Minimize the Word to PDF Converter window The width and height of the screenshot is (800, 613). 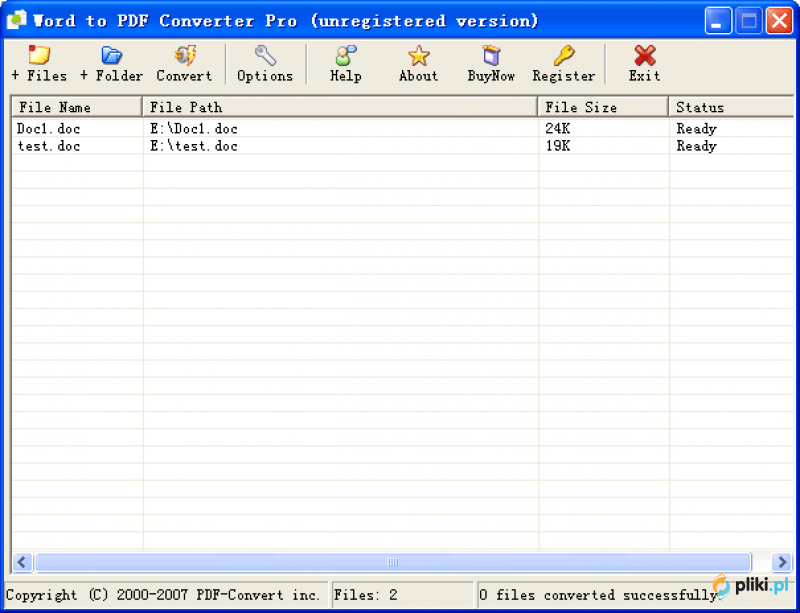tap(718, 21)
